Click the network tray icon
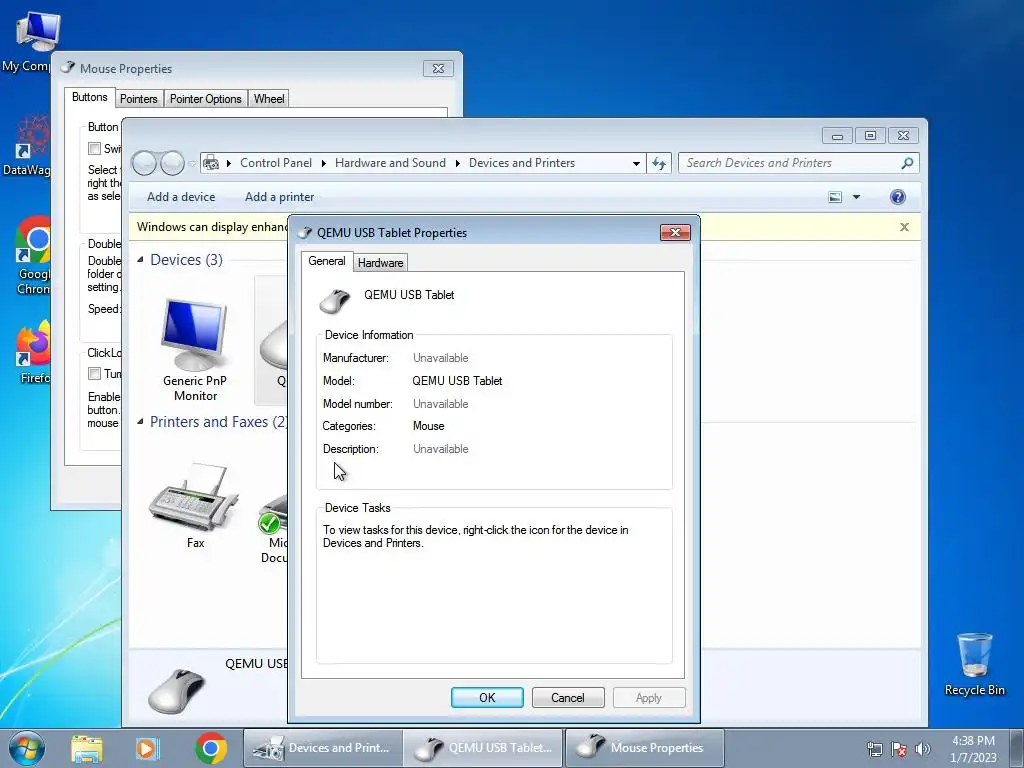Image resolution: width=1024 pixels, height=768 pixels. (x=874, y=749)
